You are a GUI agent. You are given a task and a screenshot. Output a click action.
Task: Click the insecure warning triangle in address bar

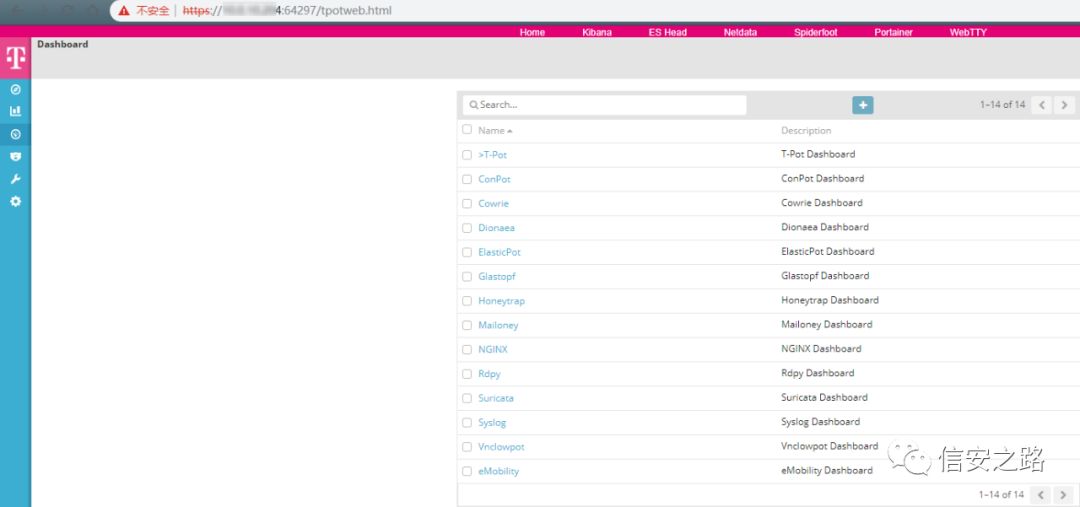(x=124, y=11)
